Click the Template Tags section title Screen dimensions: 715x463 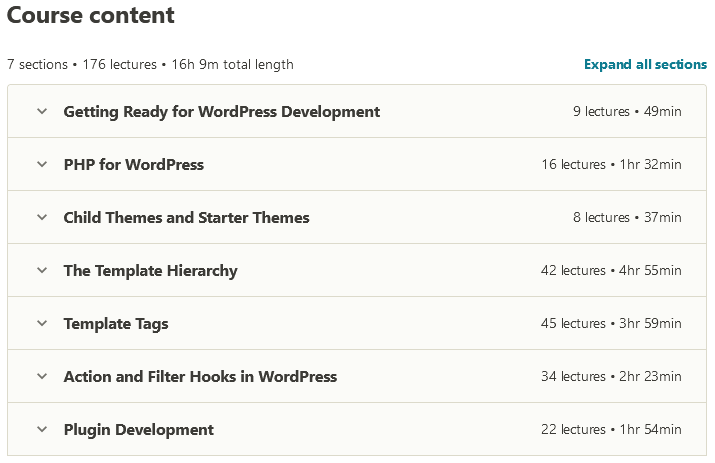click(116, 324)
